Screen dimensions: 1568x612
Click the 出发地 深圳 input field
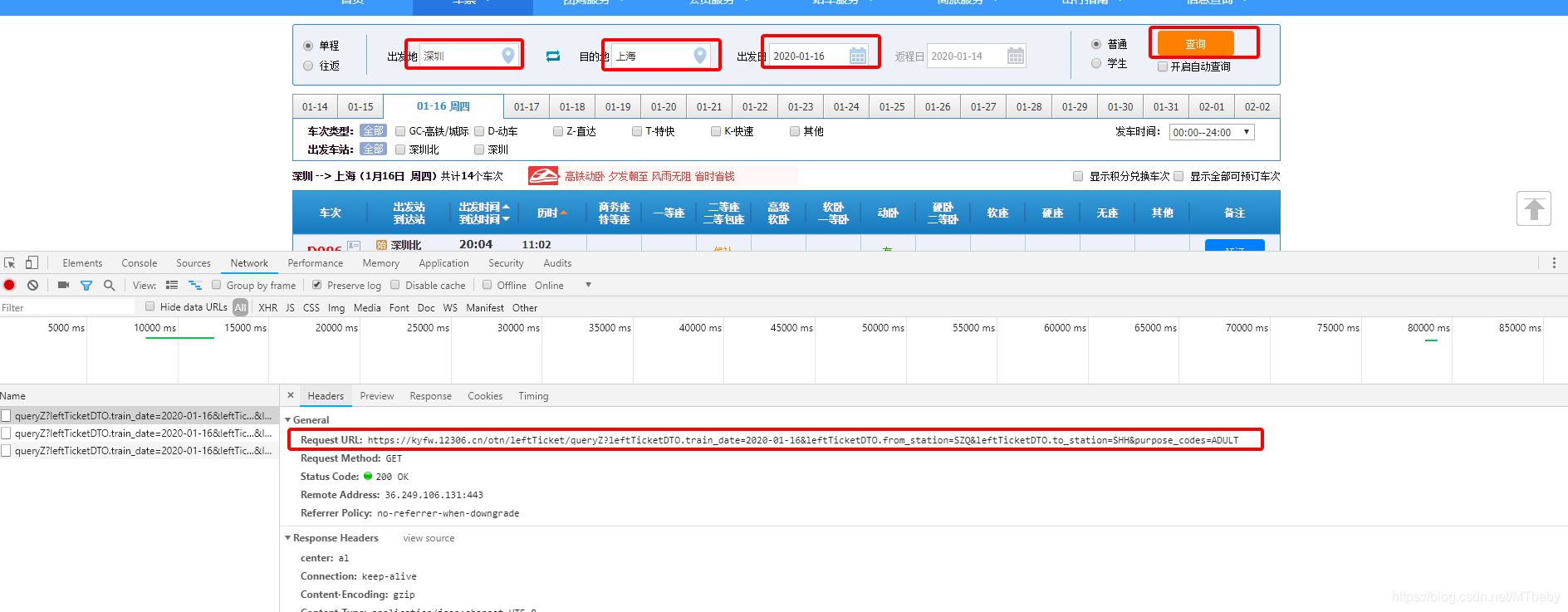(x=469, y=56)
